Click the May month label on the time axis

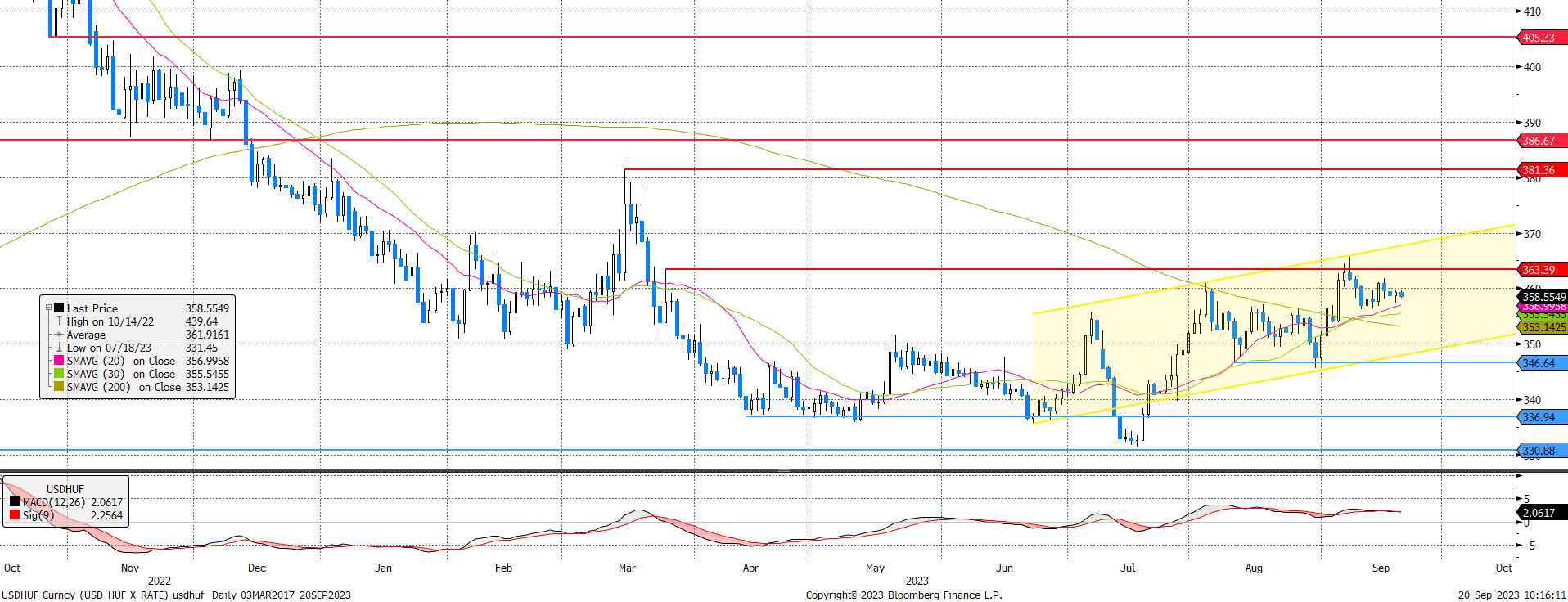coord(875,568)
